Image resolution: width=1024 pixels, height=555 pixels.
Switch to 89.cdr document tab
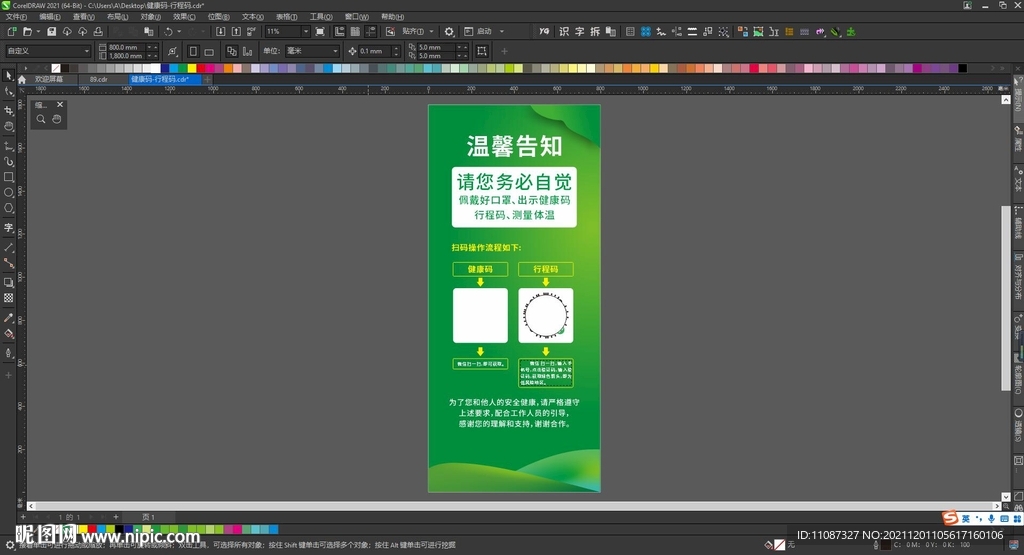[99, 79]
